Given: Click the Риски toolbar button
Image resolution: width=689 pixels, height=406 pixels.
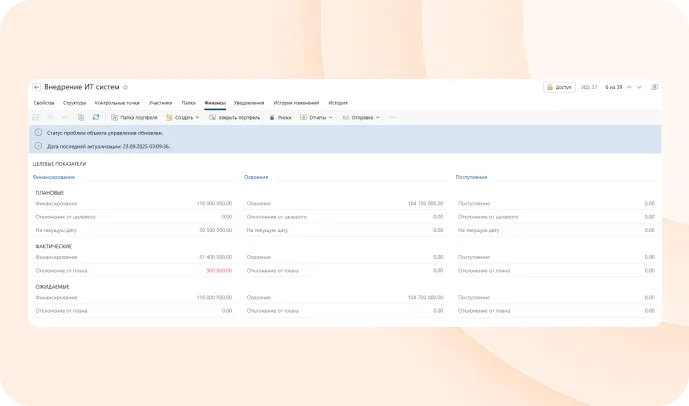Looking at the screenshot, I should tap(281, 117).
